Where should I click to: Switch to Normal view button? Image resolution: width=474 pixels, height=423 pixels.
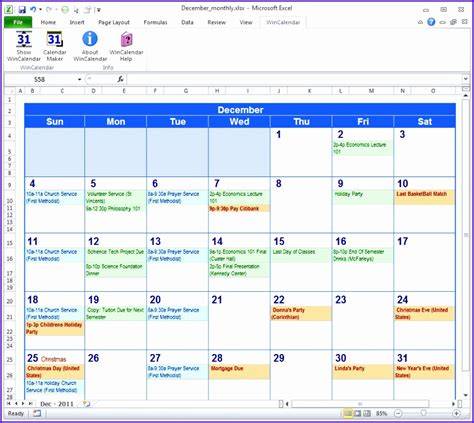coord(348,414)
